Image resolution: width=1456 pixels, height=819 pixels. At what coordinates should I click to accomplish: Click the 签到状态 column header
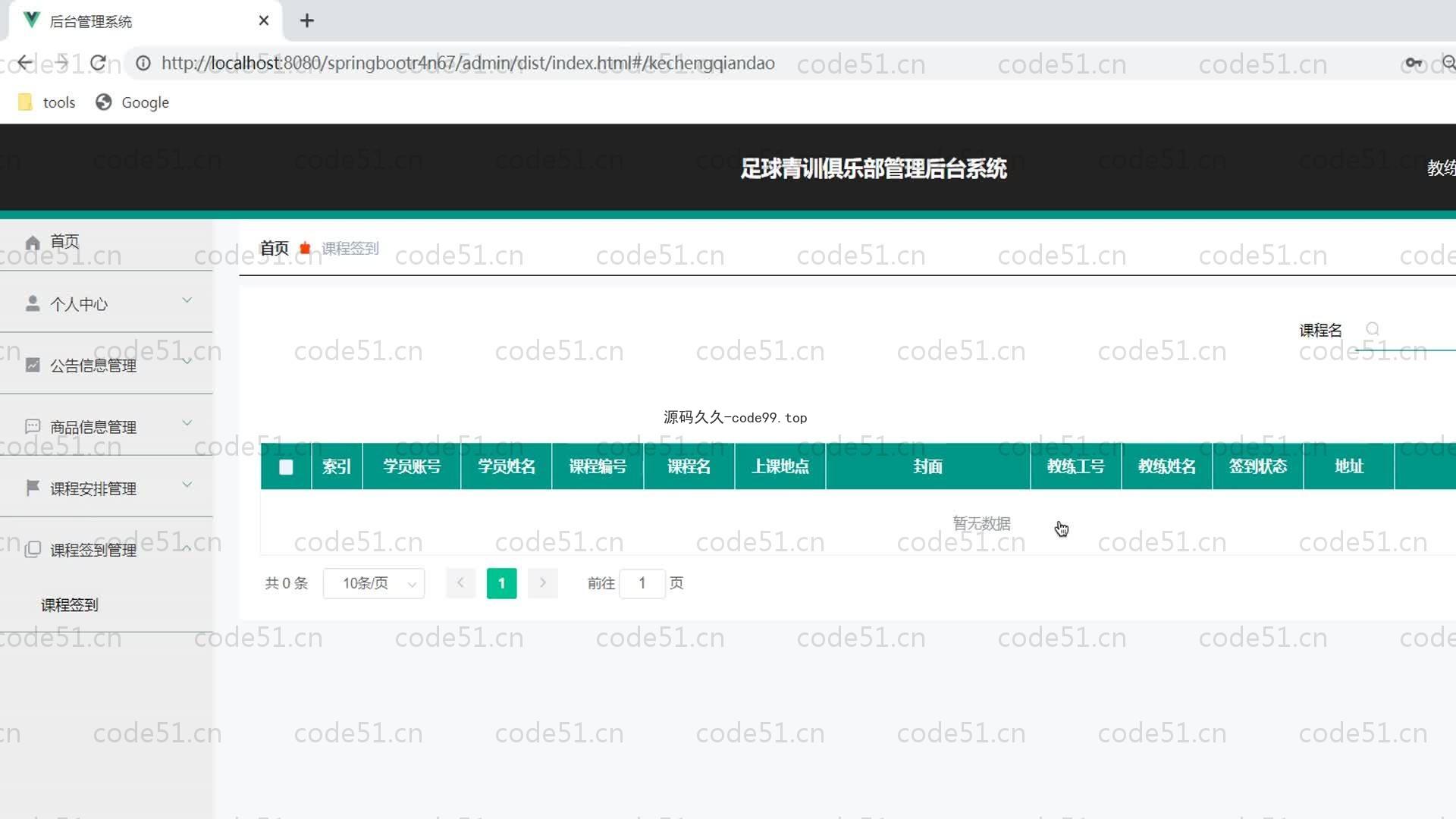[x=1258, y=466]
